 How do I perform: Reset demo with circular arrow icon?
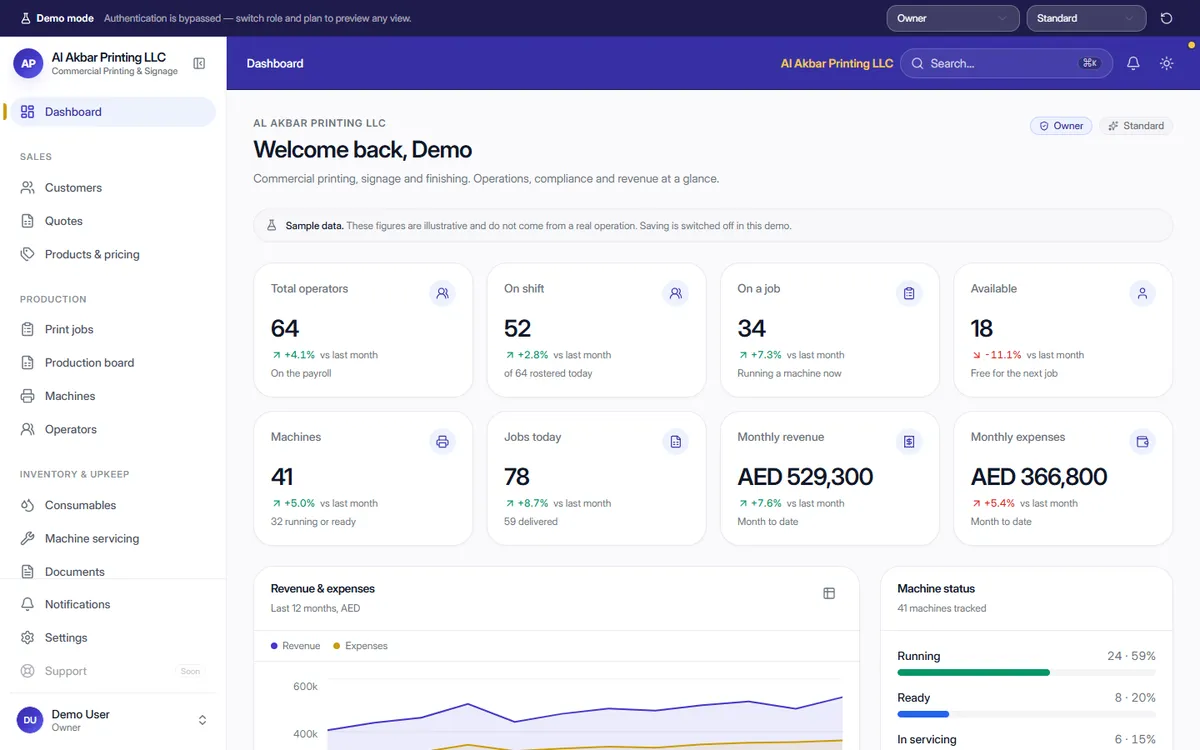[x=1166, y=18]
